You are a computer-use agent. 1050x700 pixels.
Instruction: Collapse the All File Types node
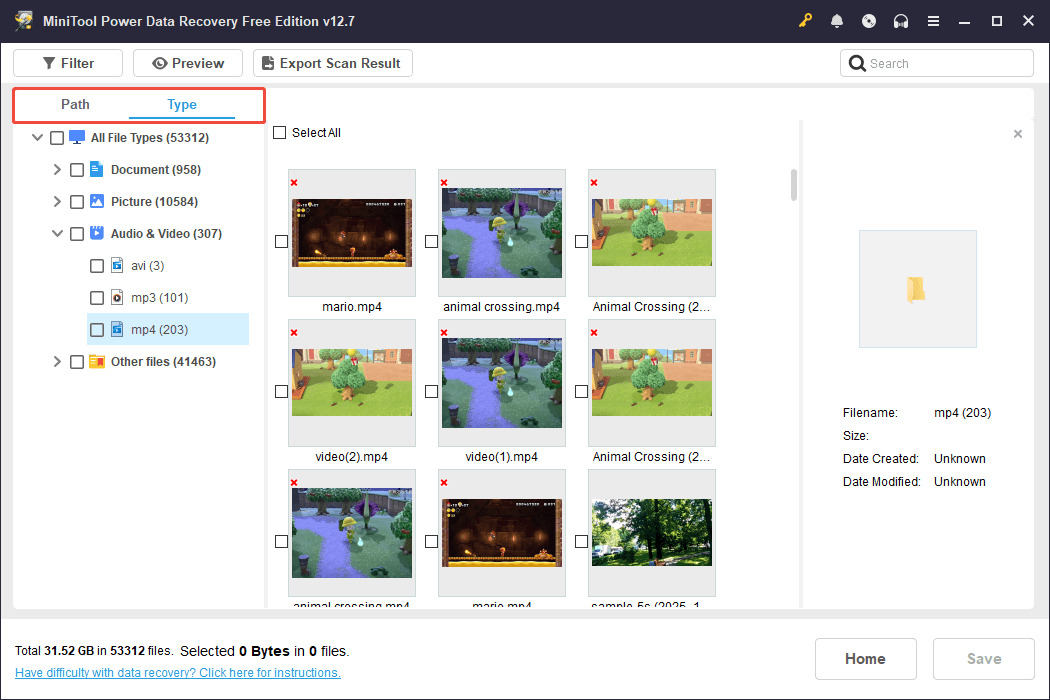click(37, 137)
